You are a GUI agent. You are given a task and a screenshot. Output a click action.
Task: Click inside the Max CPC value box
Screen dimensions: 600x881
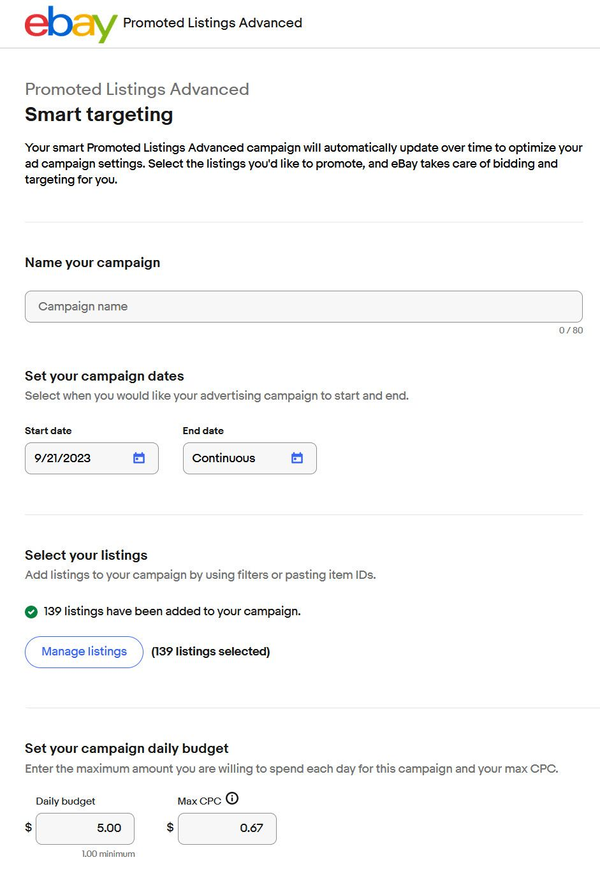tap(226, 828)
